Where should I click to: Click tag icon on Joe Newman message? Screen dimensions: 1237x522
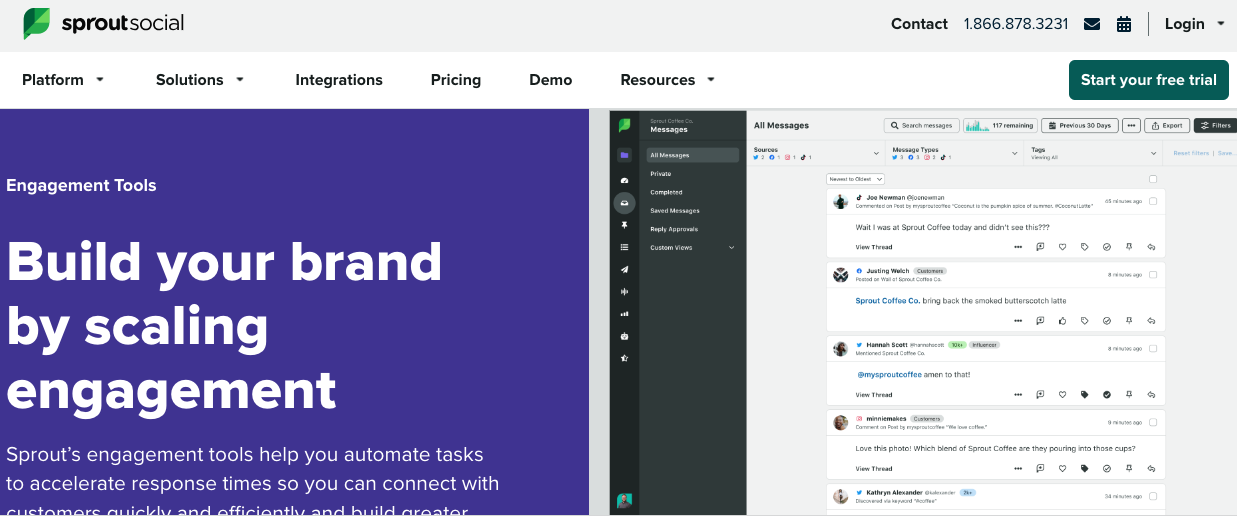tap(1085, 247)
